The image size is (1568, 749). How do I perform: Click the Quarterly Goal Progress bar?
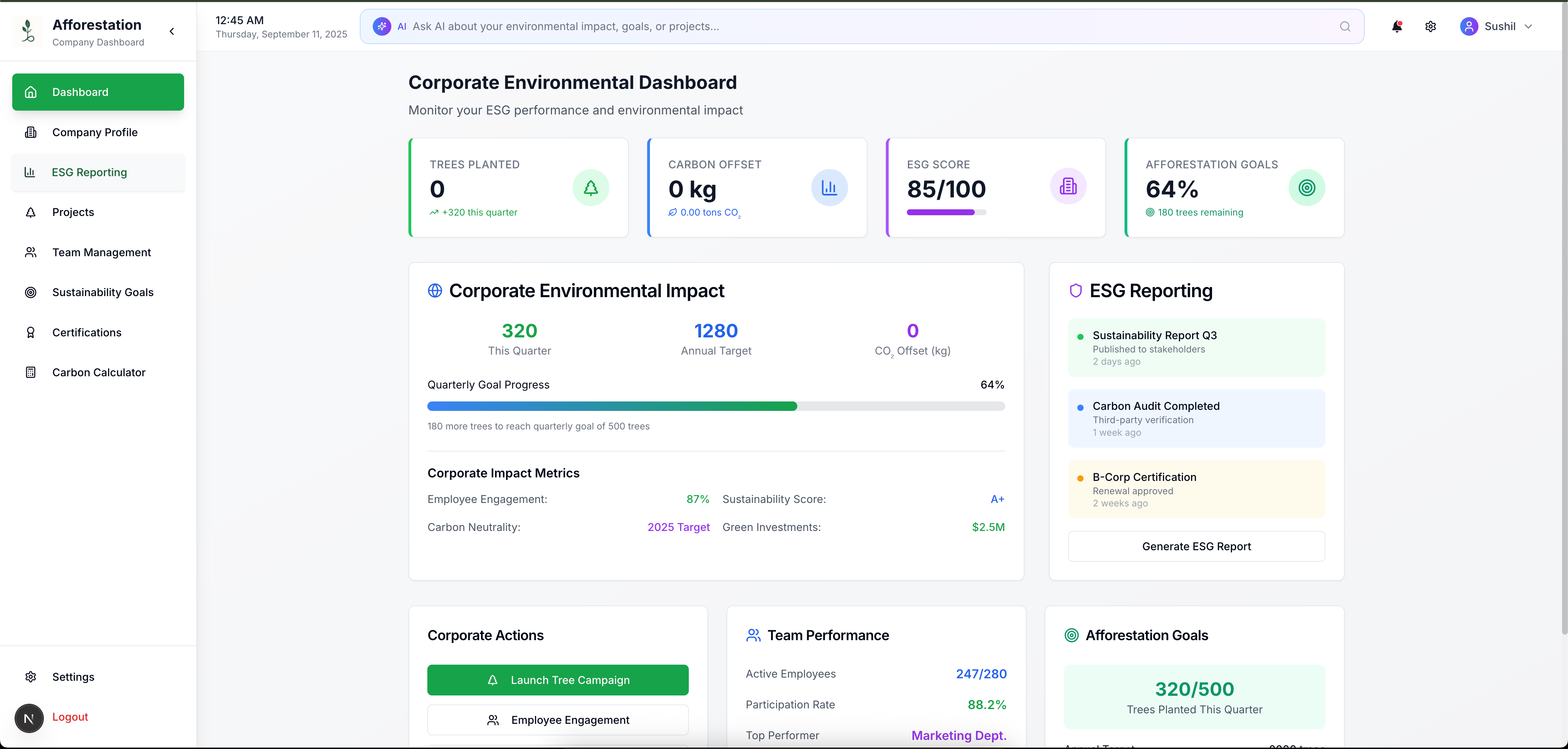tap(715, 406)
